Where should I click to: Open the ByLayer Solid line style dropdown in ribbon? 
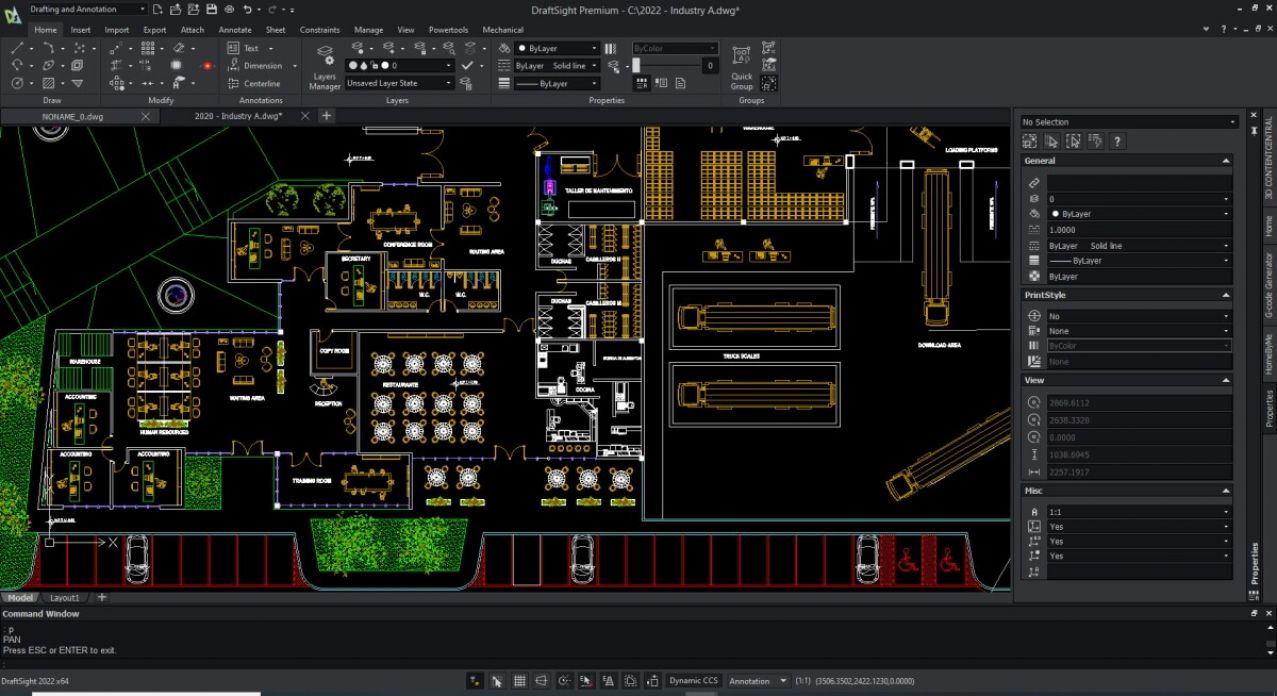point(557,65)
